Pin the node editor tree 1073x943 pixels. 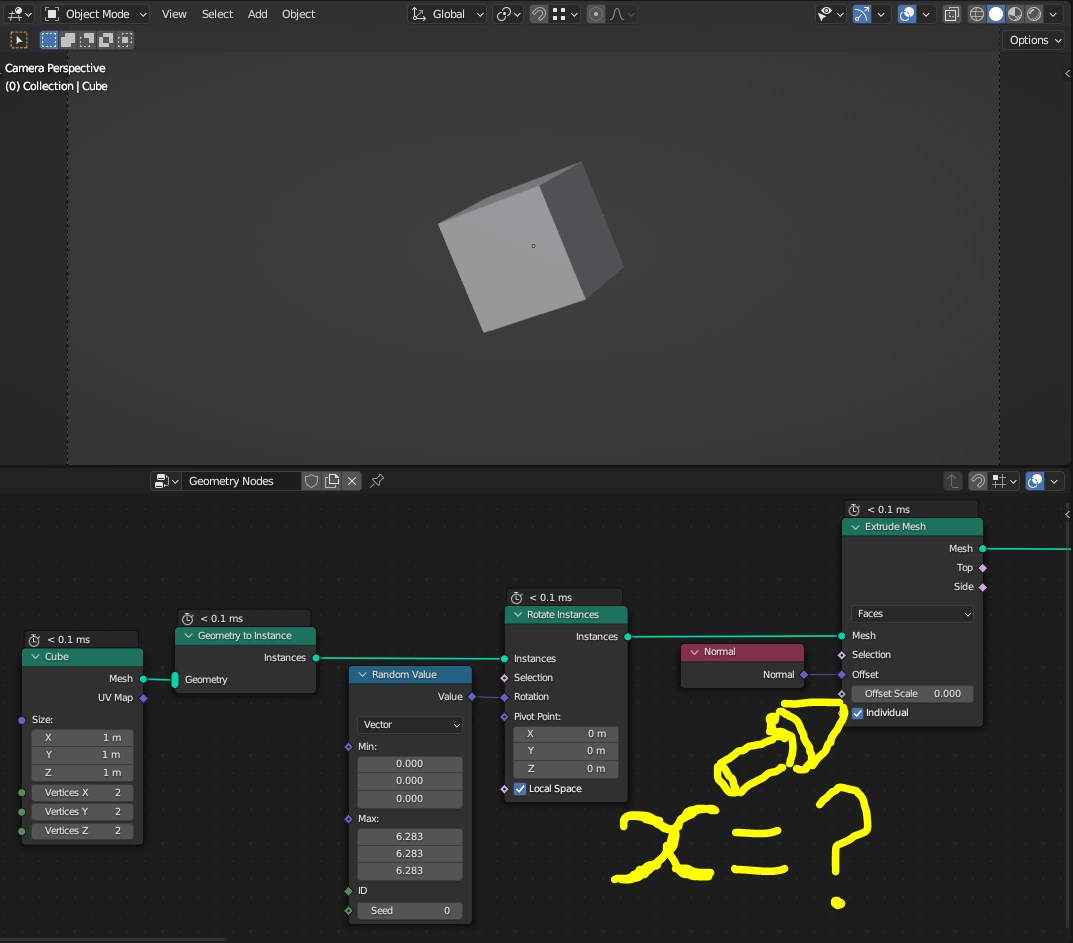point(377,481)
